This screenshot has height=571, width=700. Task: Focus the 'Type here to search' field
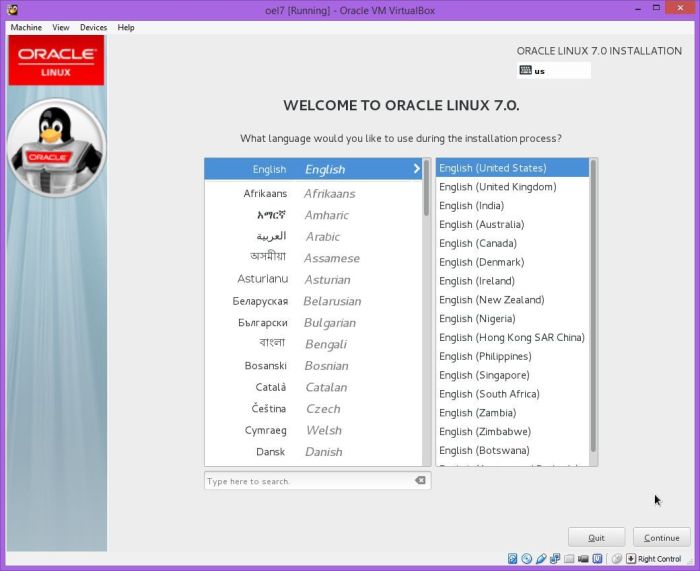(305, 481)
